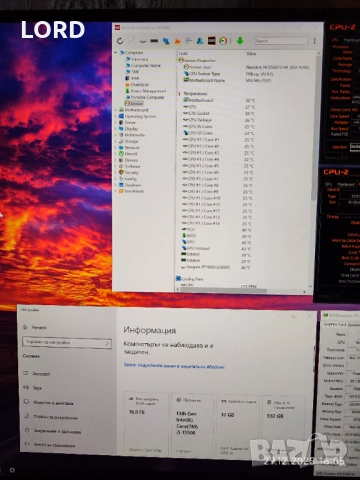
Task: Open Graphics Card tab in GPU-Z
Action: [334, 324]
